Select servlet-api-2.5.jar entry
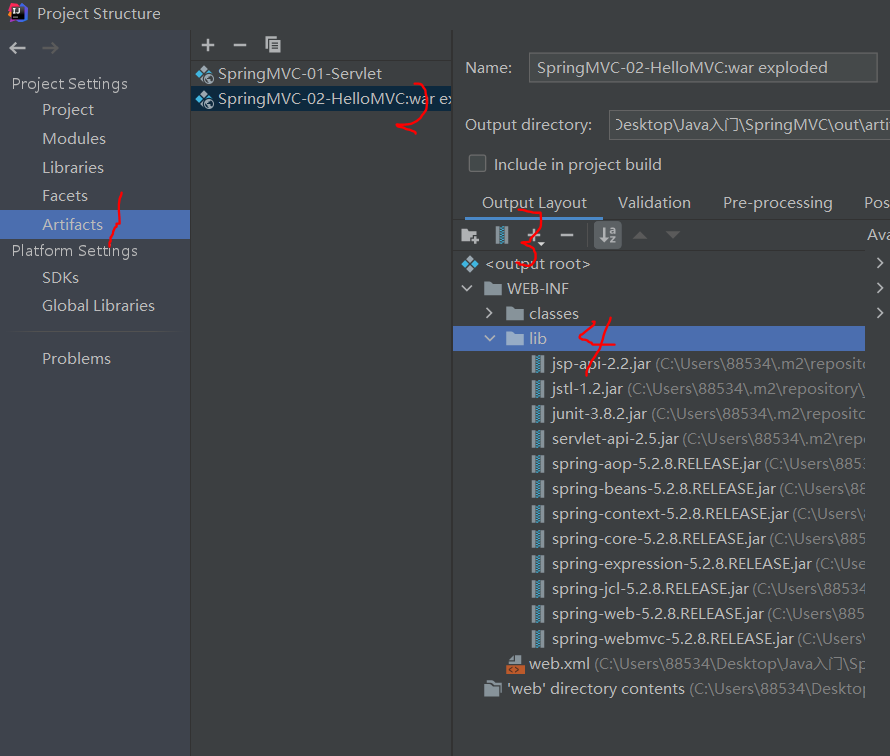This screenshot has height=756, width=890. 658,438
